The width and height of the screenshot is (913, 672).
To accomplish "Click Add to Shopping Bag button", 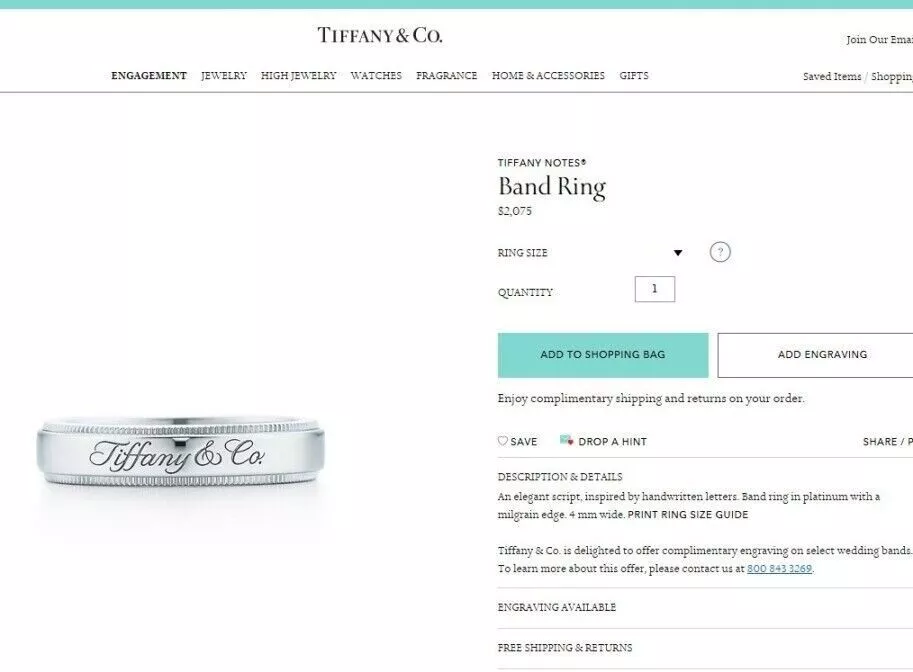I will tap(603, 355).
